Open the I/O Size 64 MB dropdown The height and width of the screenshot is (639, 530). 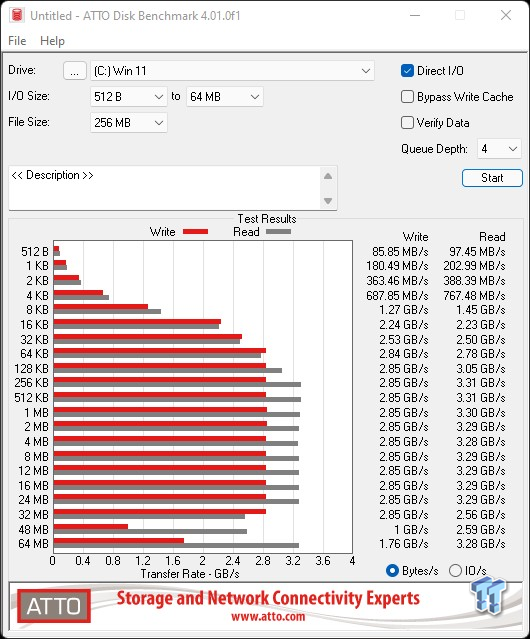point(224,97)
